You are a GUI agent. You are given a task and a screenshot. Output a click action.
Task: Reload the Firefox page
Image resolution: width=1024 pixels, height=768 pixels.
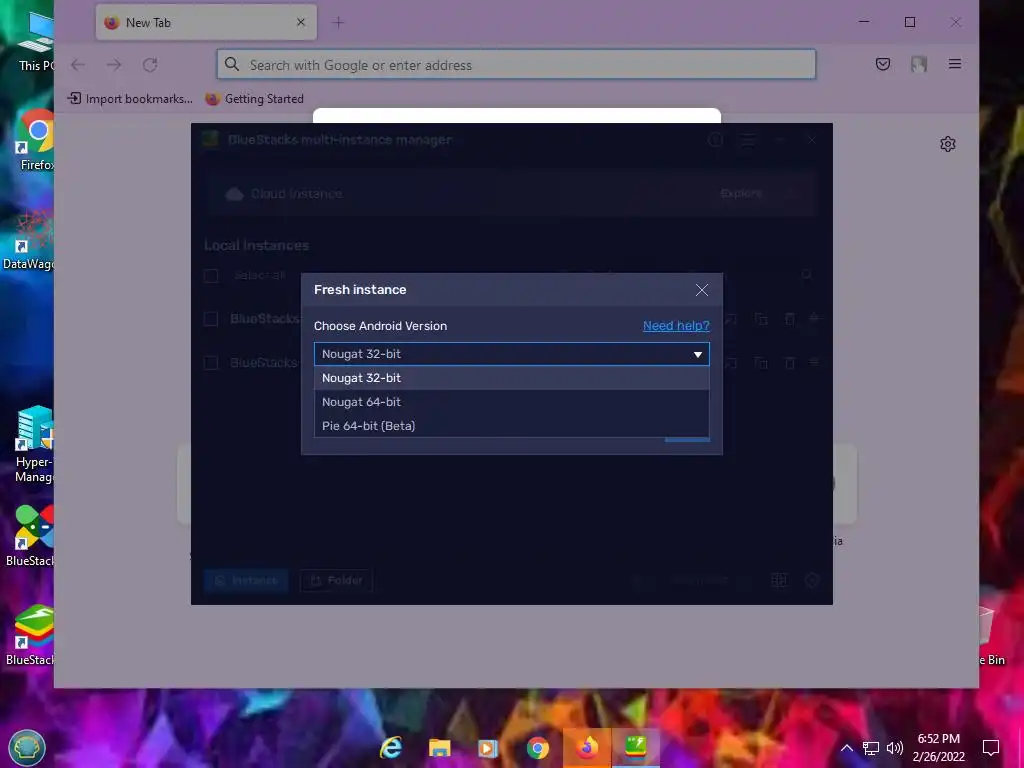point(150,65)
